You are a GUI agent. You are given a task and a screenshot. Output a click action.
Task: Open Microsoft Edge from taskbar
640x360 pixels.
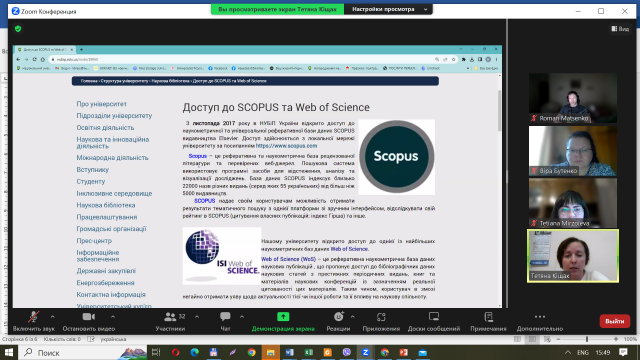(x=195, y=353)
